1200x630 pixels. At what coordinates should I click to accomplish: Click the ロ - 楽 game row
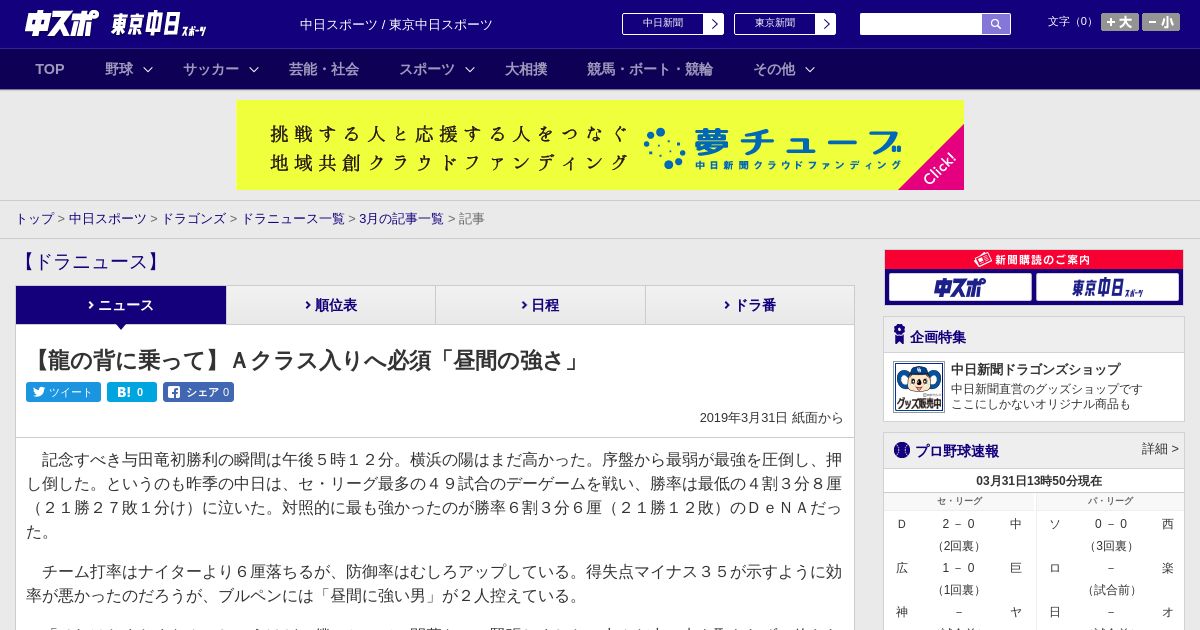(1111, 568)
